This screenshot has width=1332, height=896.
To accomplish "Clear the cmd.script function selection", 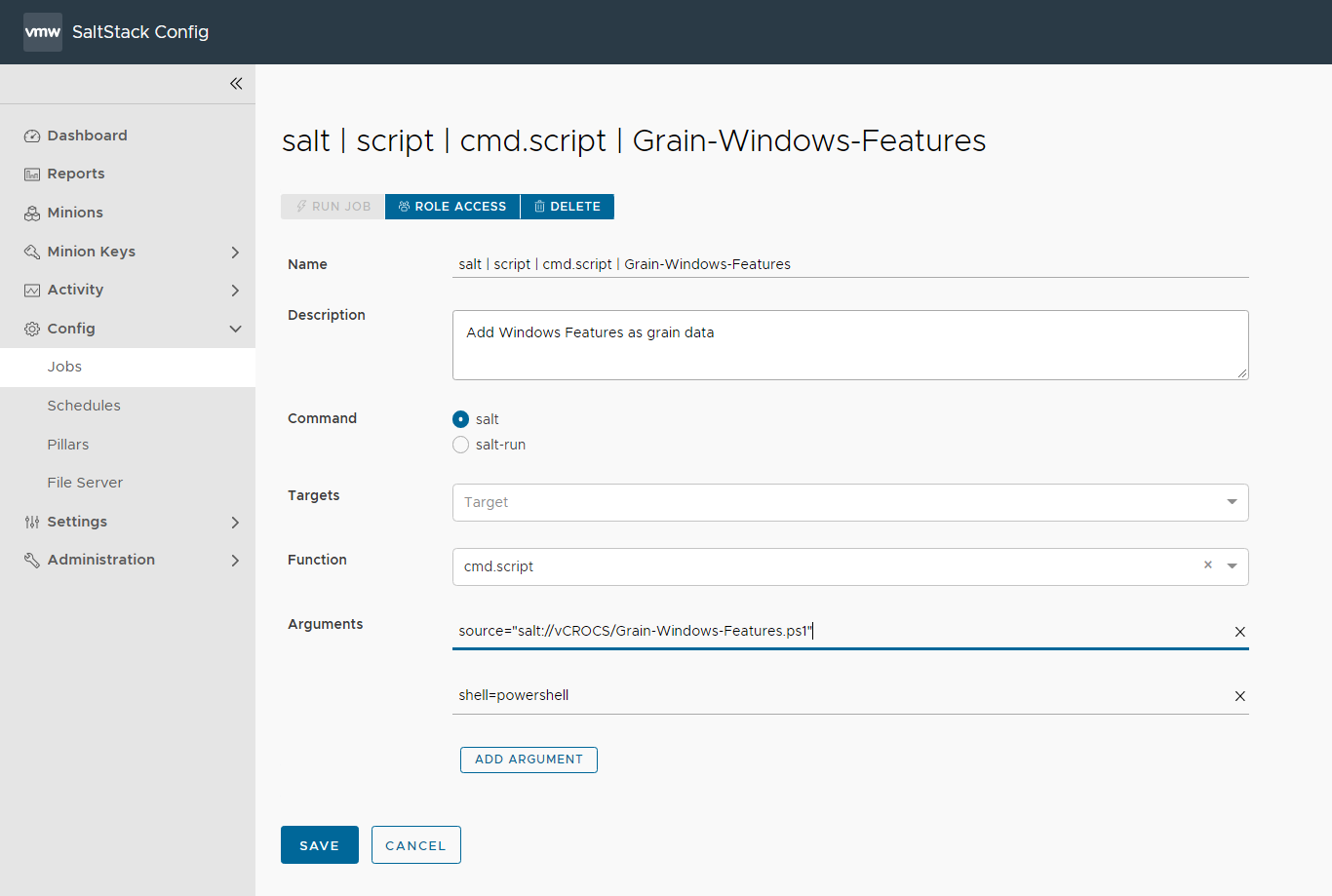I will coord(1207,565).
